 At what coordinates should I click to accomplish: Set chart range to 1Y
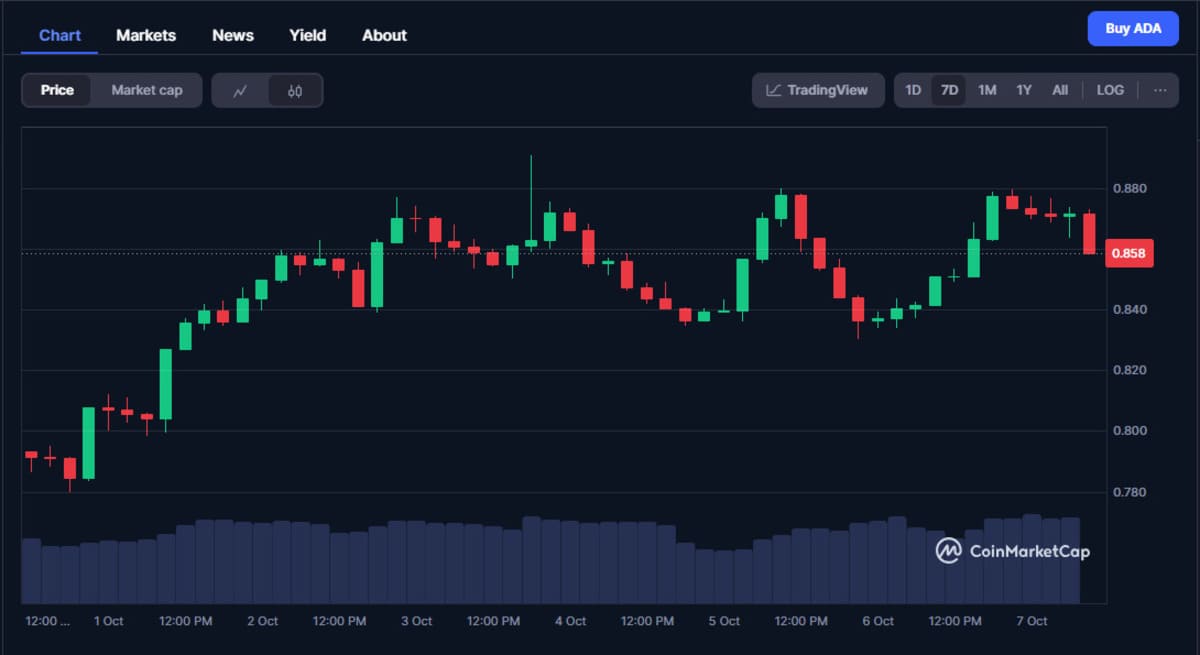[x=1023, y=90]
